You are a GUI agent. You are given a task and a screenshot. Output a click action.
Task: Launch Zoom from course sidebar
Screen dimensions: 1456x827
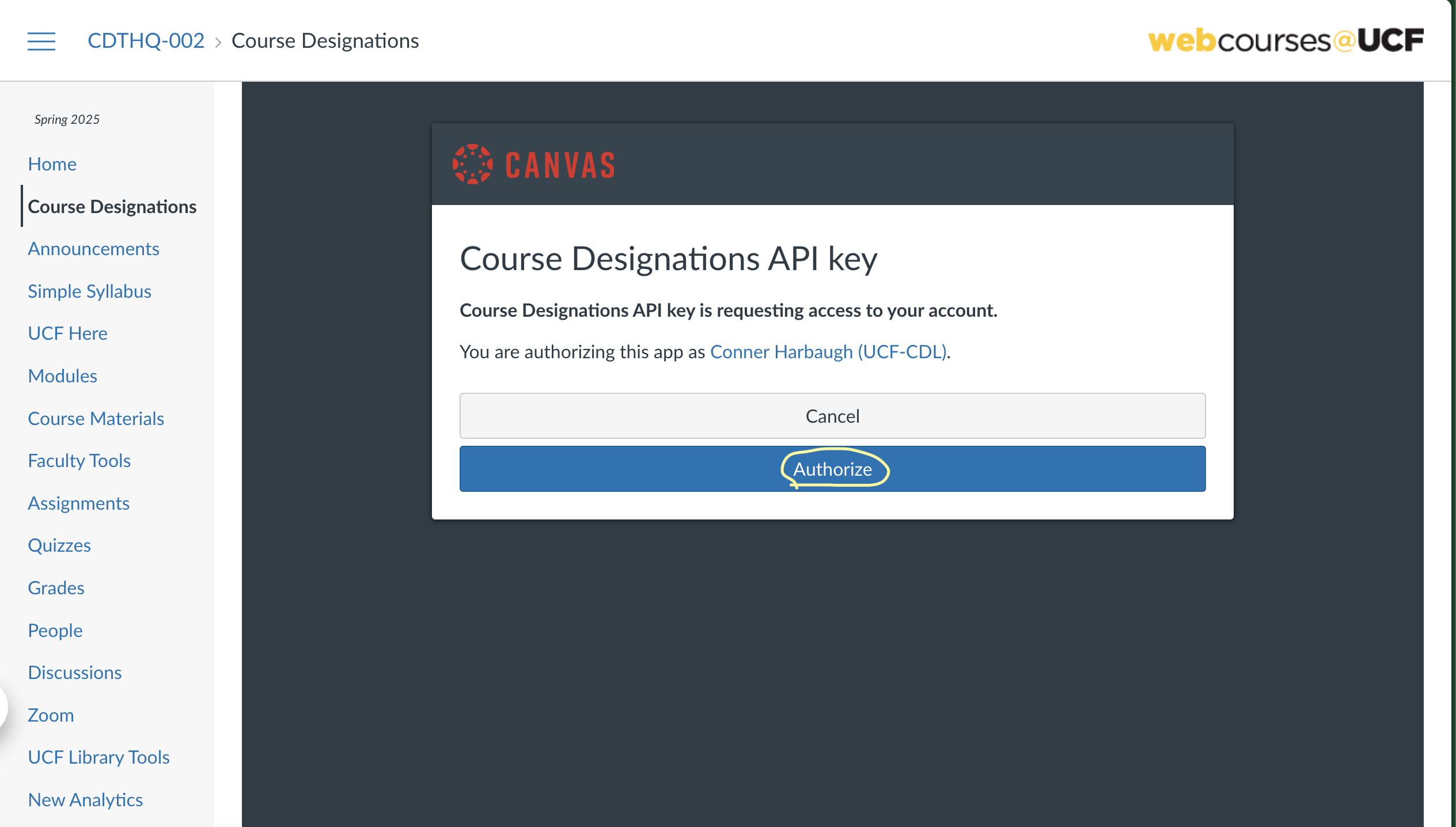click(51, 715)
